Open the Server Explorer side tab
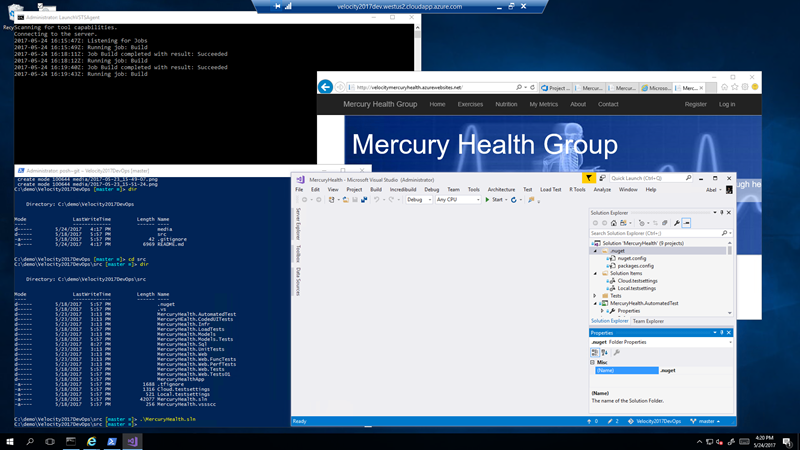The width and height of the screenshot is (800, 450). [298, 223]
